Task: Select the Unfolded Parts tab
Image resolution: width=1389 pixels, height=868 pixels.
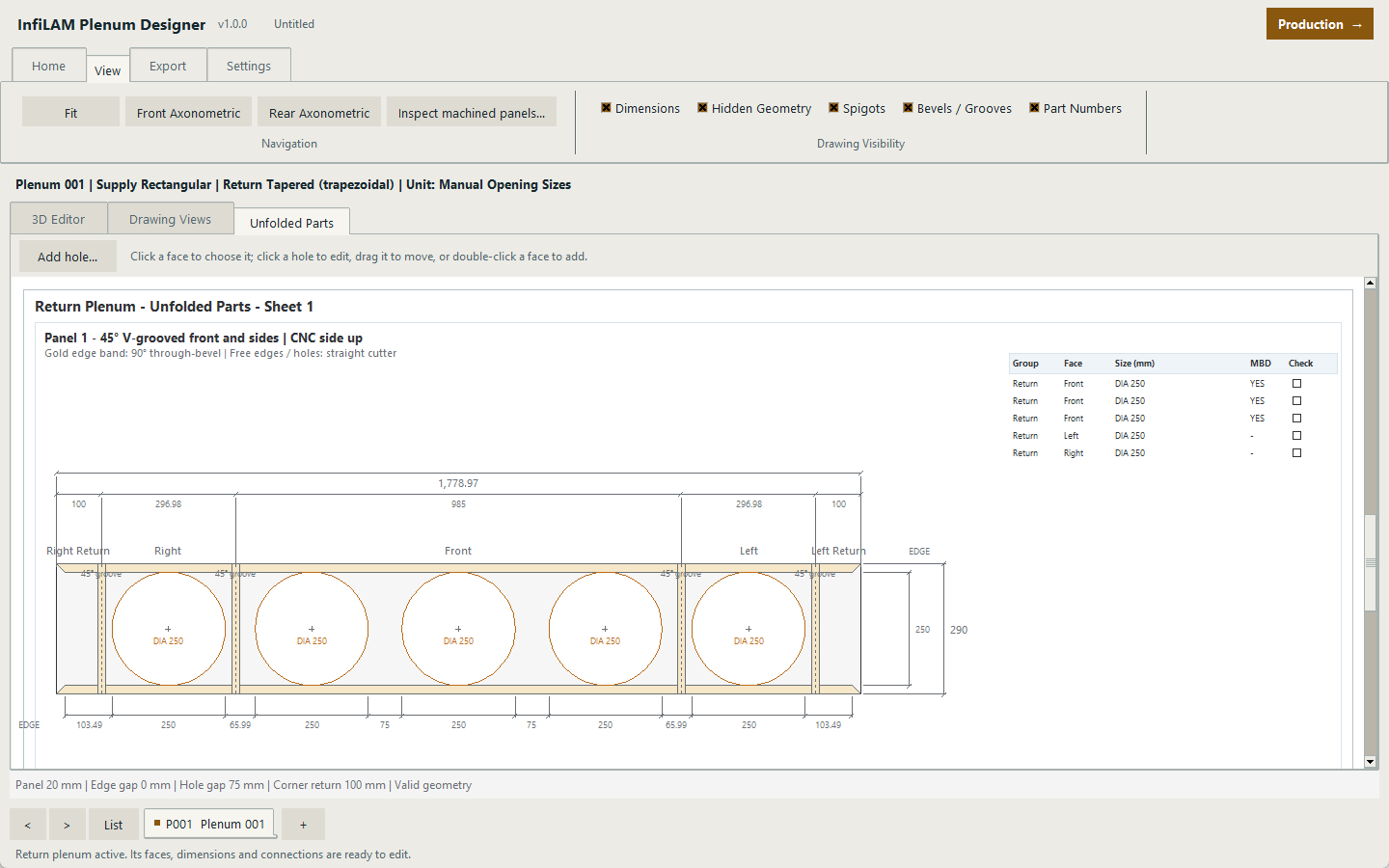Action: [x=292, y=222]
